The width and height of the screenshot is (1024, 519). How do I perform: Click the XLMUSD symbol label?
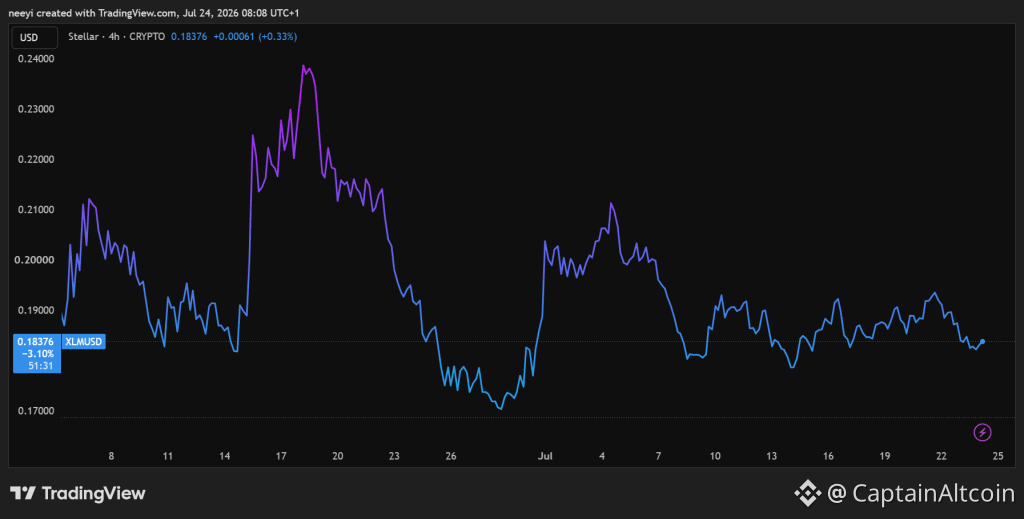click(x=83, y=341)
